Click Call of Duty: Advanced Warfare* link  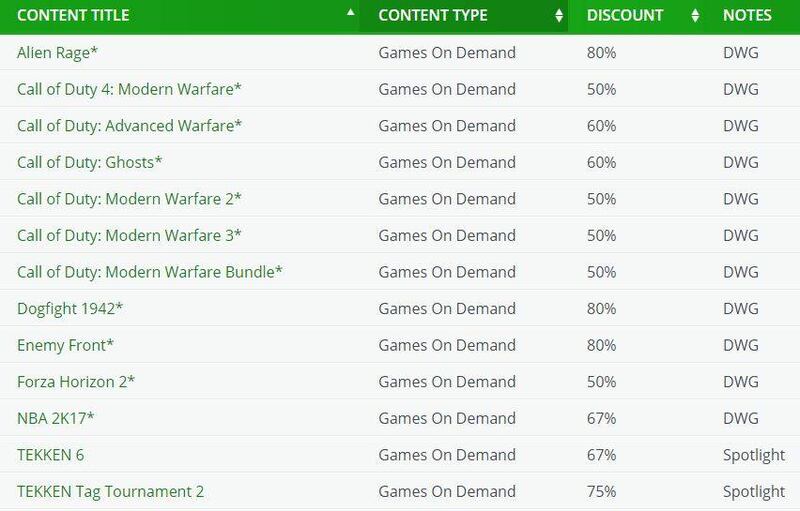point(129,126)
